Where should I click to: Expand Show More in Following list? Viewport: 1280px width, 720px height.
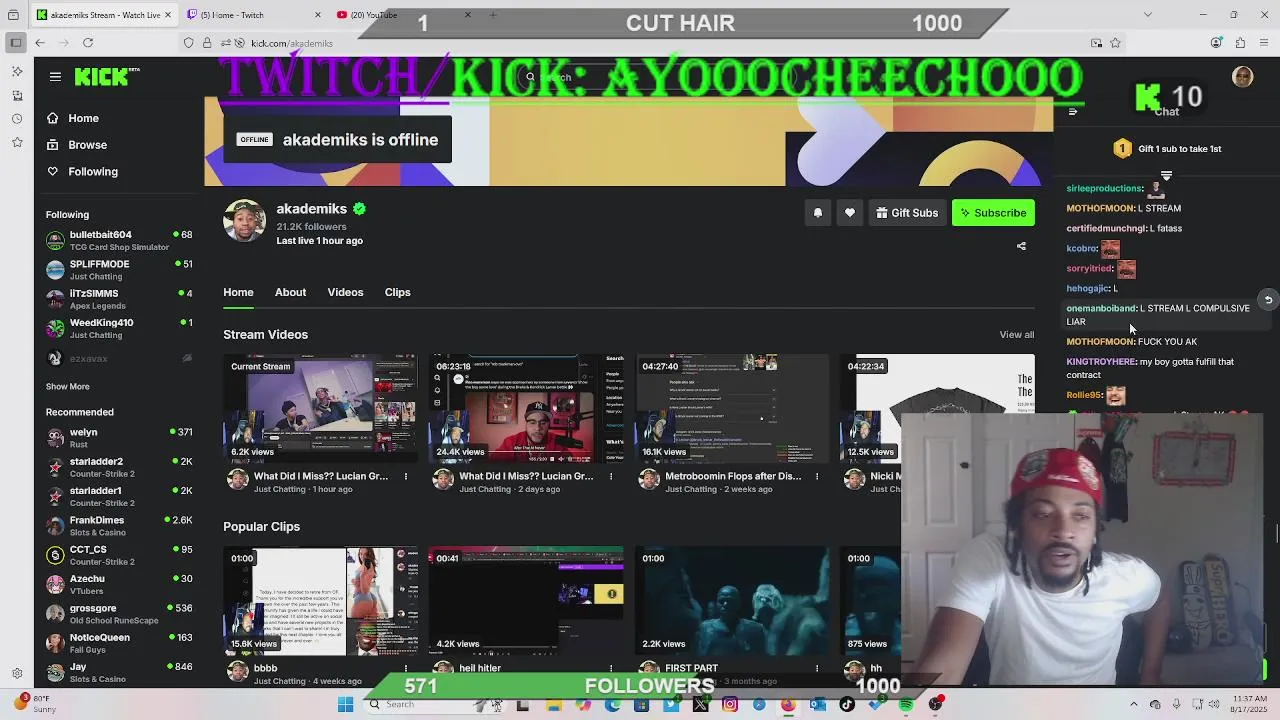[67, 387]
